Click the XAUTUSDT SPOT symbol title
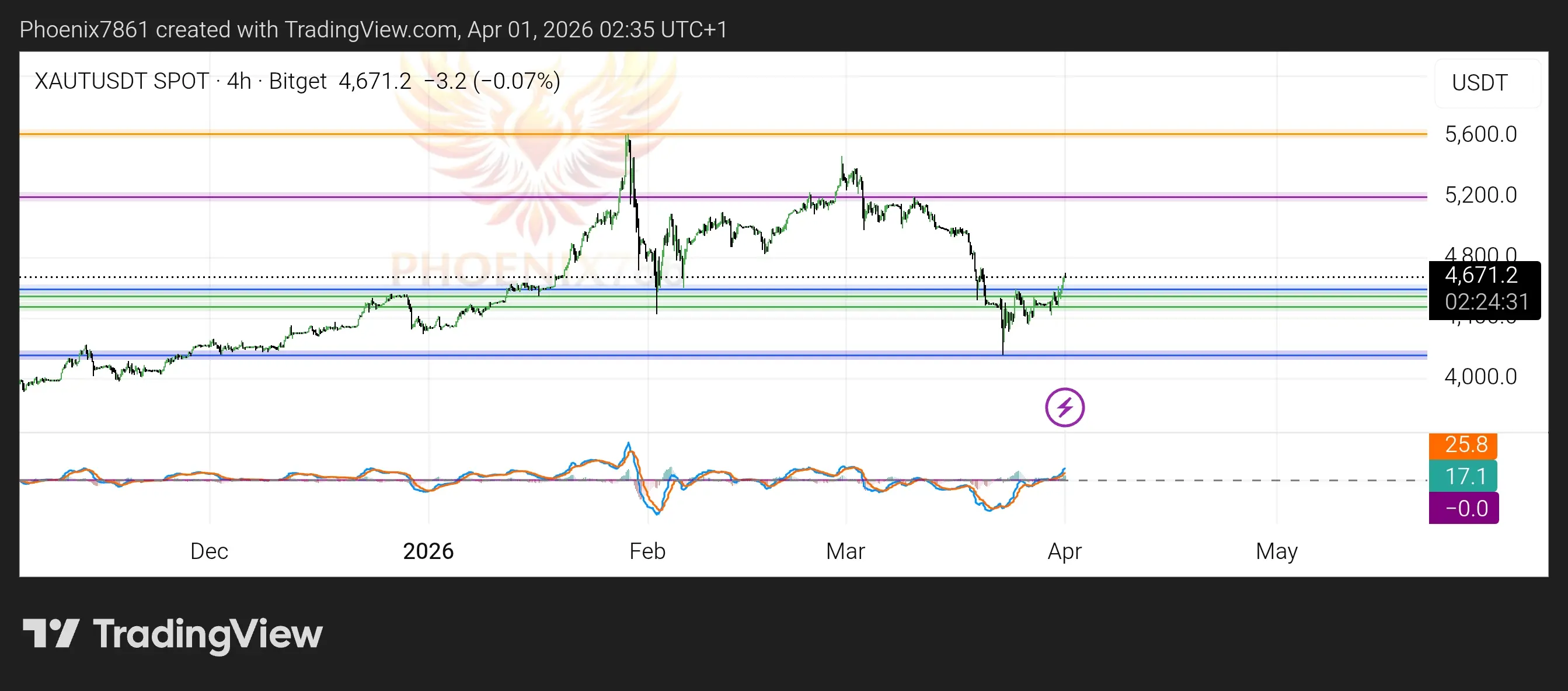Viewport: 1568px width, 691px height. tap(122, 82)
